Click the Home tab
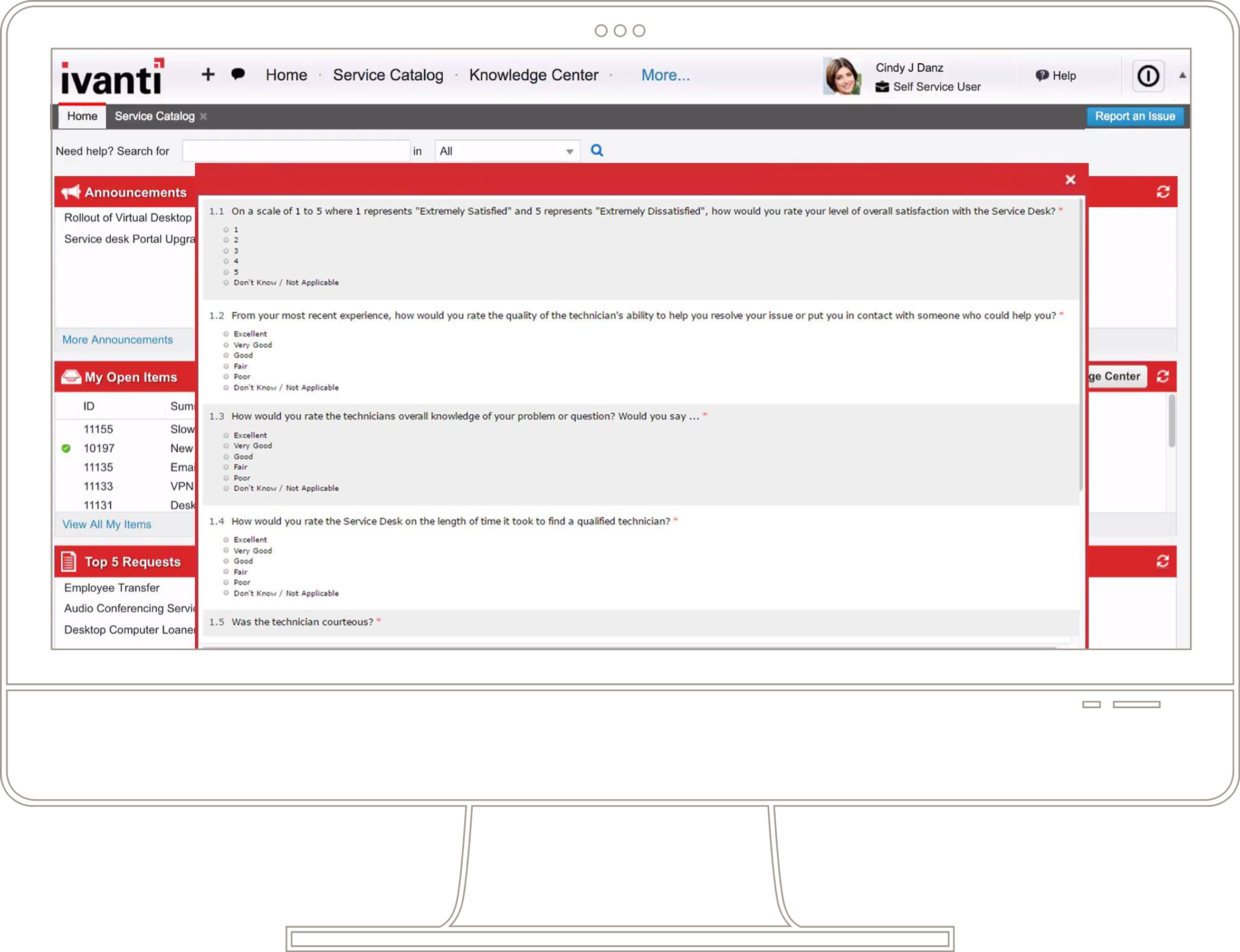 (81, 115)
